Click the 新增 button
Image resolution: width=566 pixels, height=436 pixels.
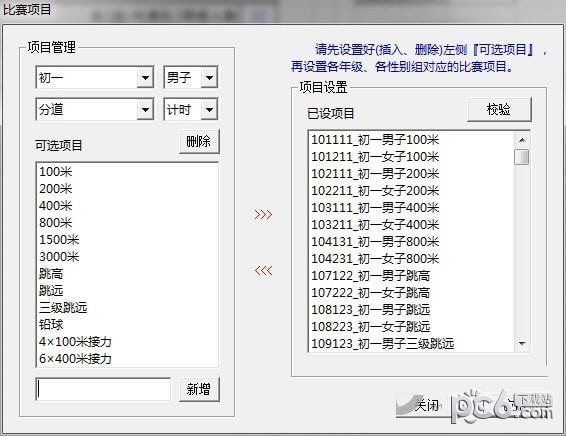pos(199,389)
